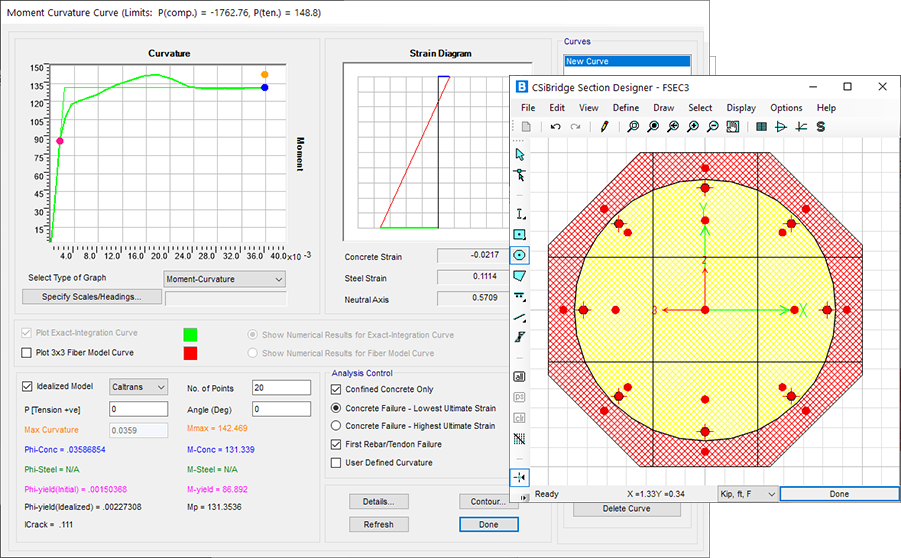Click the zoom in magnifier (plus) icon
The image size is (901, 558).
click(x=693, y=126)
